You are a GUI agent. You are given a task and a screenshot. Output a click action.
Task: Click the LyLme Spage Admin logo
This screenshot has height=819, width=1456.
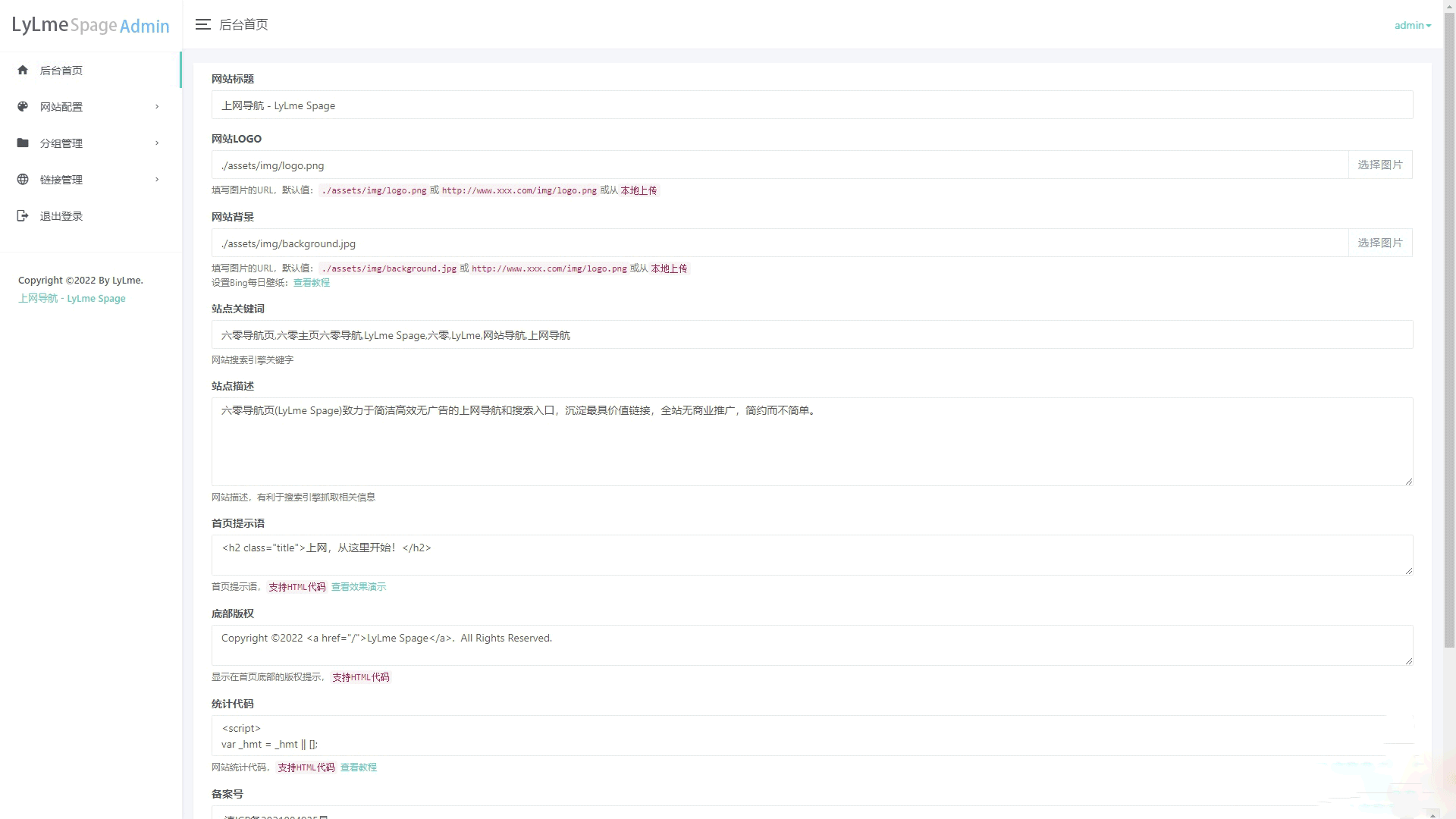click(x=91, y=25)
